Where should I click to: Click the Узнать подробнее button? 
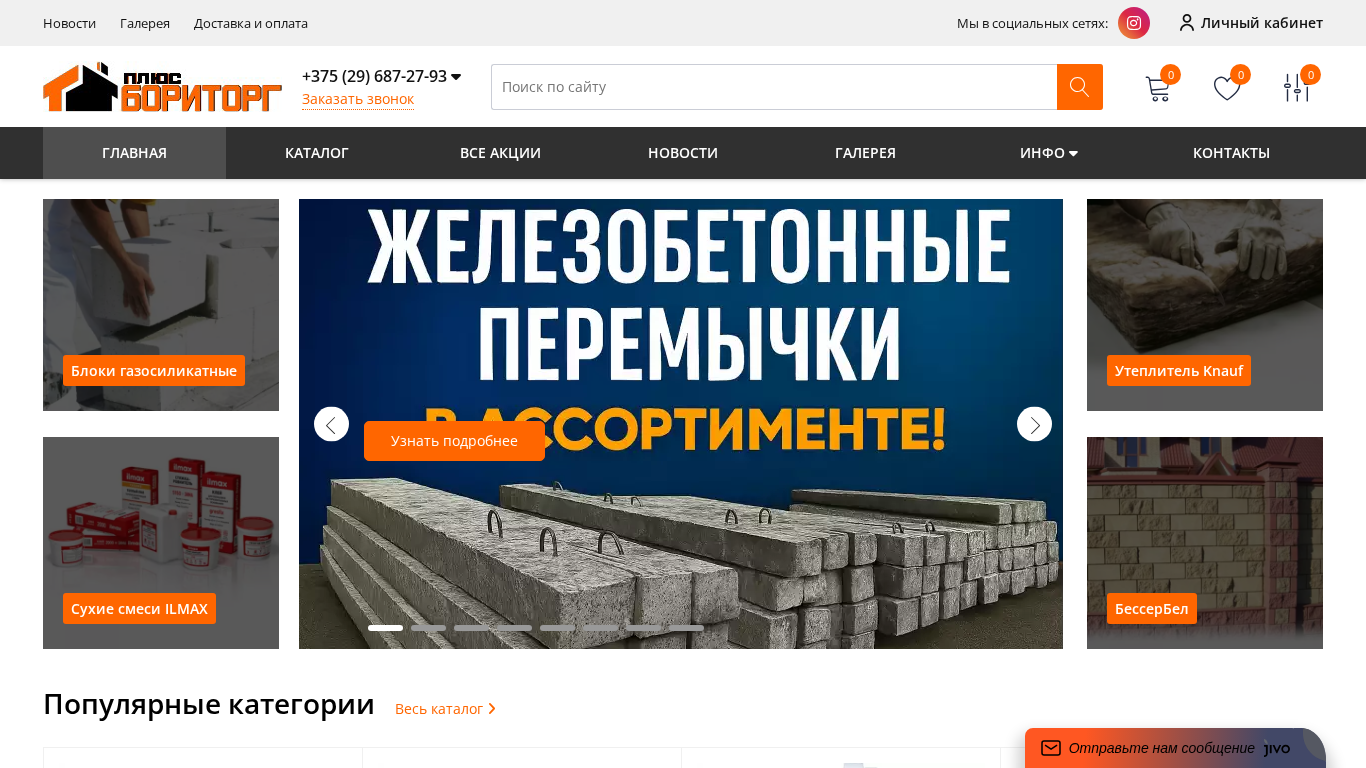pyautogui.click(x=454, y=441)
